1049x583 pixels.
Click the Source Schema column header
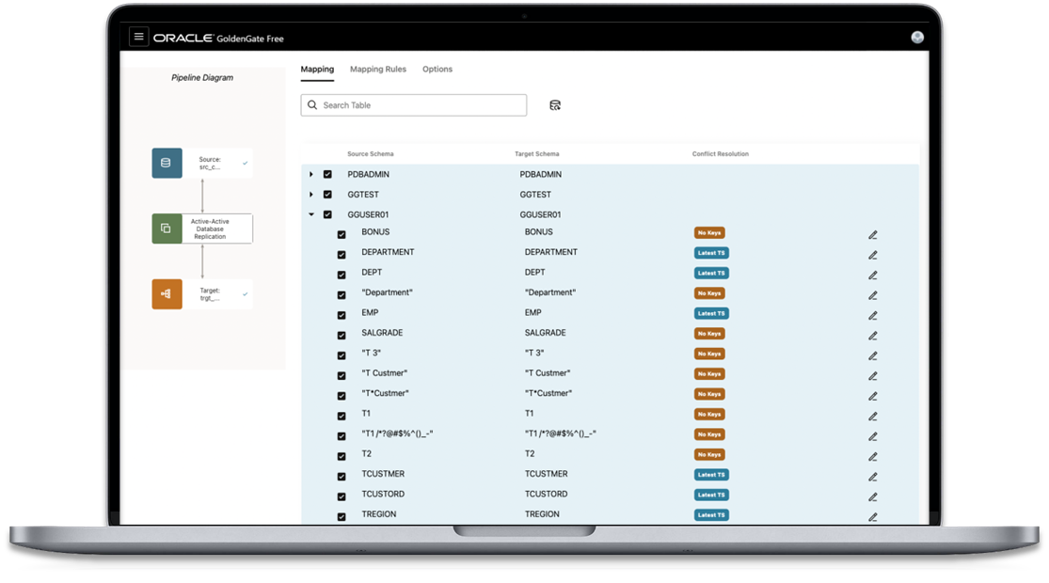[370, 154]
